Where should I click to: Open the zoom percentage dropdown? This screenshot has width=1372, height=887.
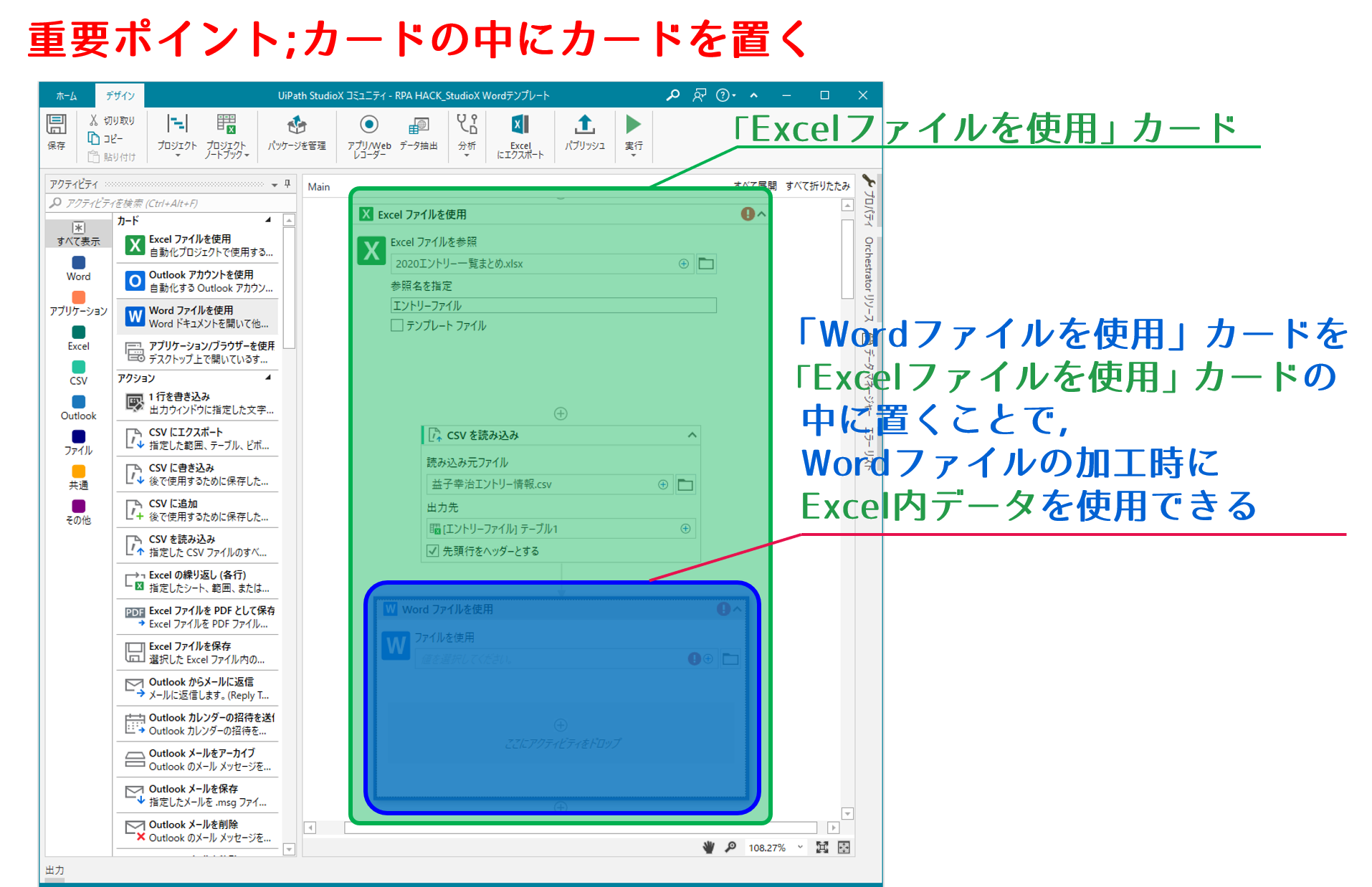pos(800,848)
